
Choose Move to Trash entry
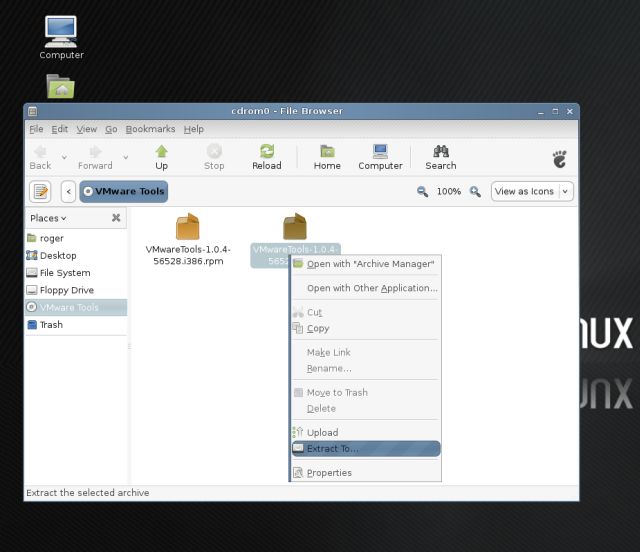(366, 393)
